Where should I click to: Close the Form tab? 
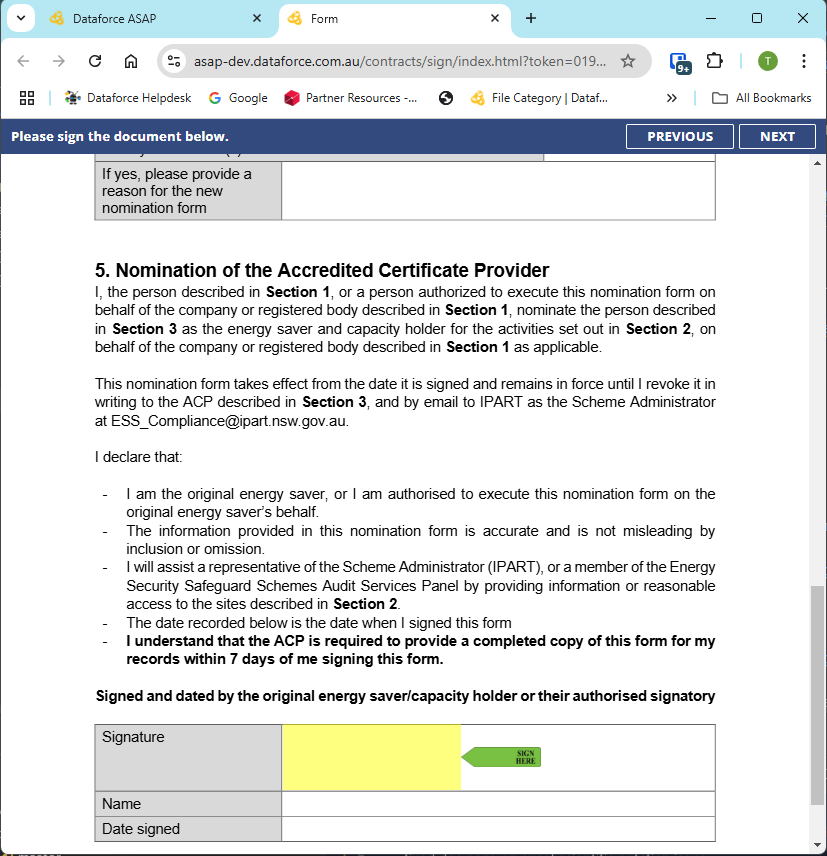coord(494,18)
